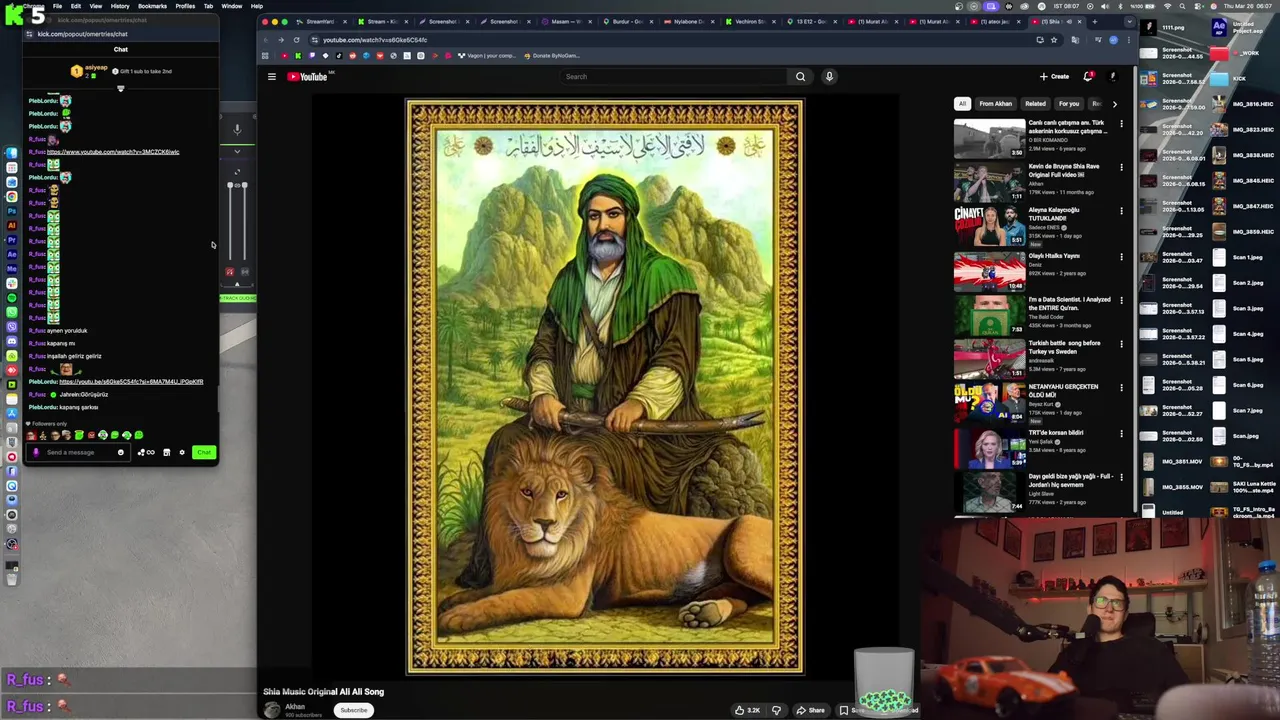Show more filter chips with right chevron
The image size is (1280, 720).
point(1115,104)
